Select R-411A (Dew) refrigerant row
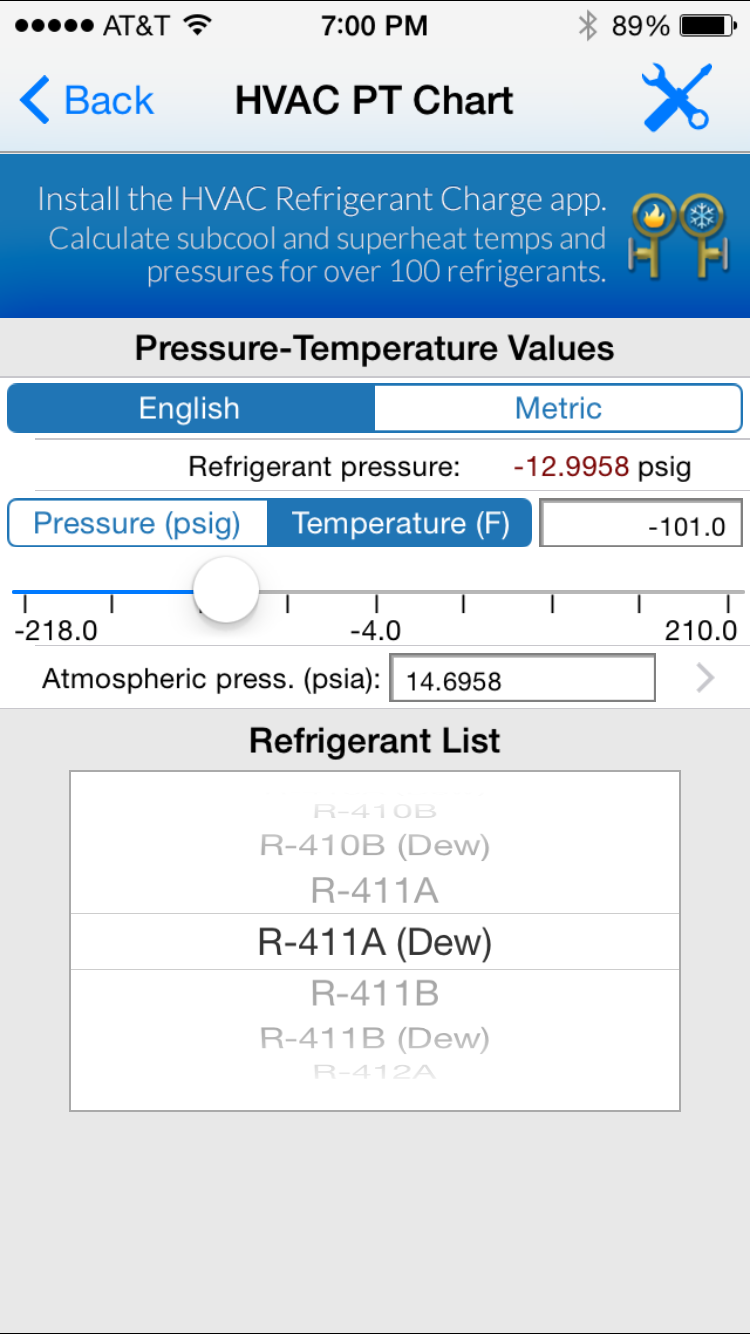Image resolution: width=750 pixels, height=1334 pixels. (375, 942)
